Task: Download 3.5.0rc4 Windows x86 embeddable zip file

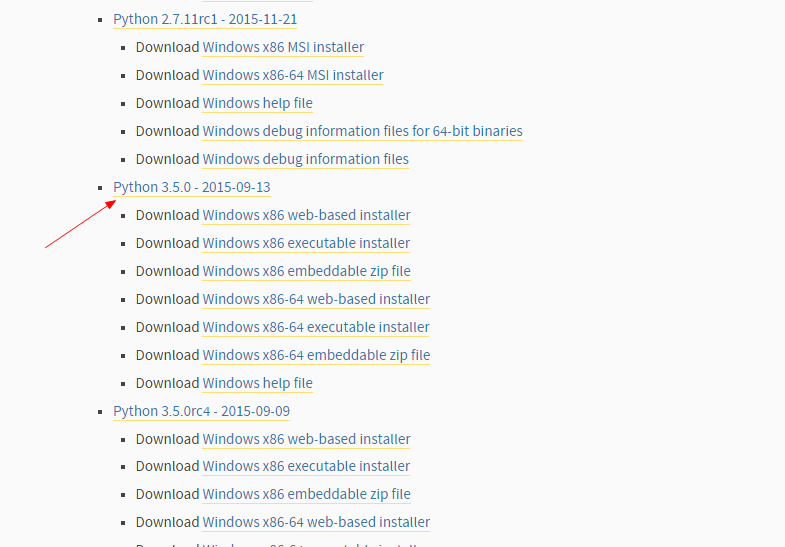Action: click(306, 495)
